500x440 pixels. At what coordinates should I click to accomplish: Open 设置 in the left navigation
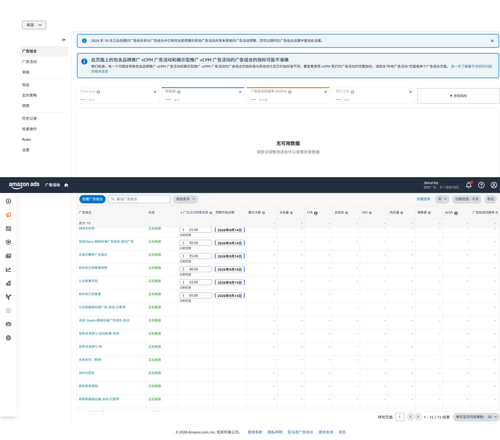26,150
